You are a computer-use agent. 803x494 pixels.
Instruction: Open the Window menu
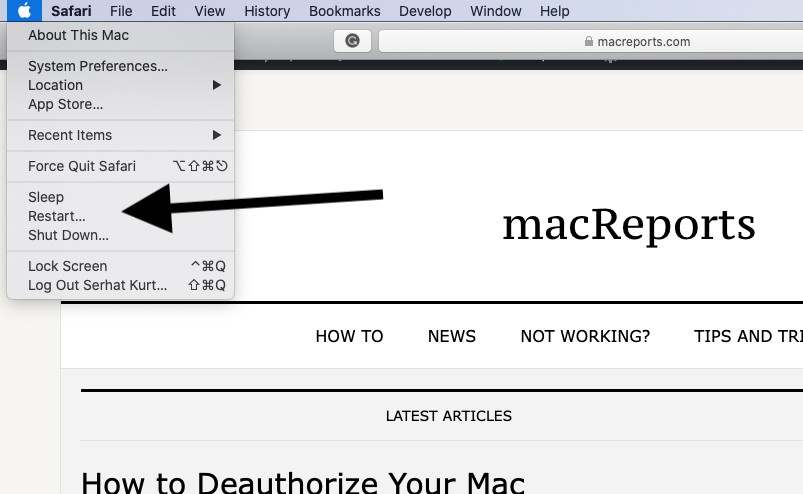click(x=496, y=11)
